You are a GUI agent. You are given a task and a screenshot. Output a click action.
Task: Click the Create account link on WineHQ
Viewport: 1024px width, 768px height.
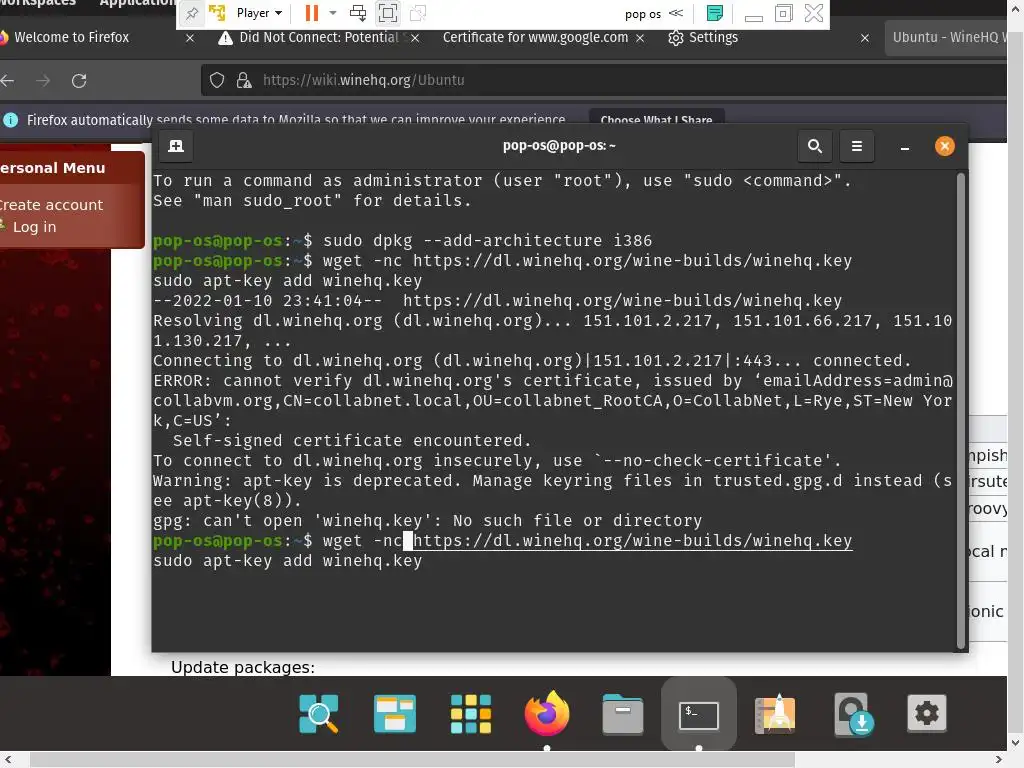[x=52, y=204]
